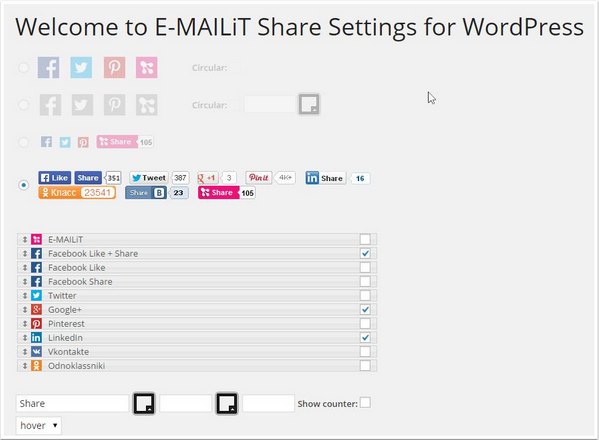Viewport: 599px width, 440px height.
Task: Click the blue Facebook Share button
Action: 88,178
